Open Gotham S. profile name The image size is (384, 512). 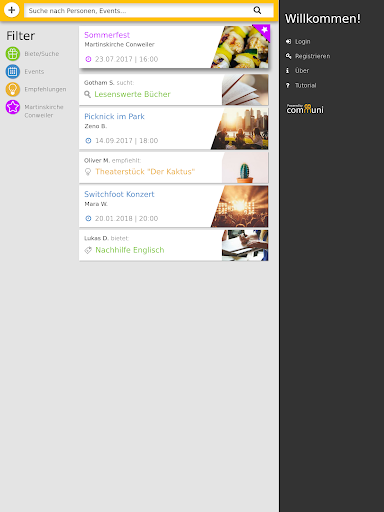tap(99, 82)
